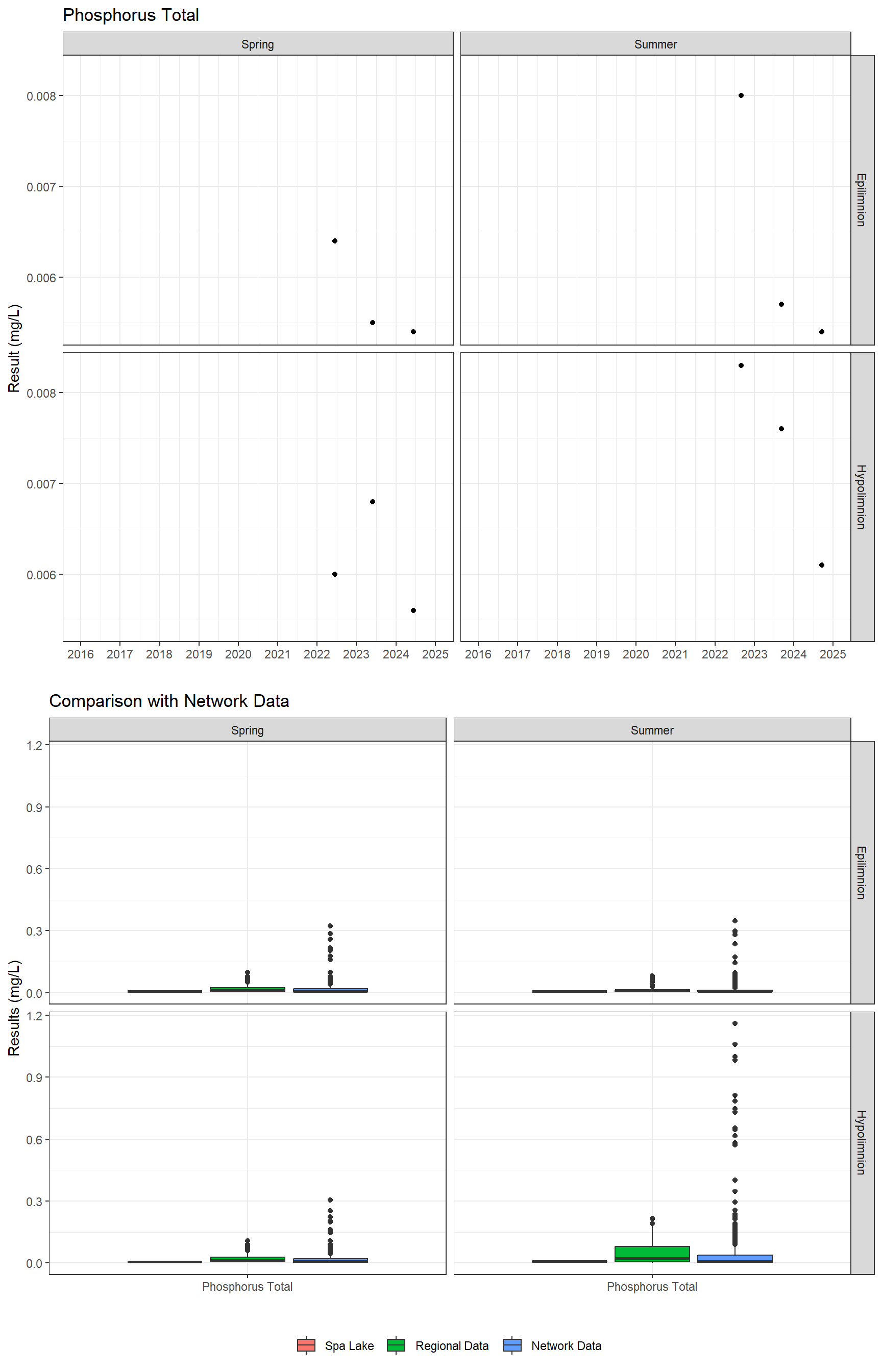The image size is (882, 1372).
Task: Click the Spring facet header in comparison chart
Action: (248, 730)
